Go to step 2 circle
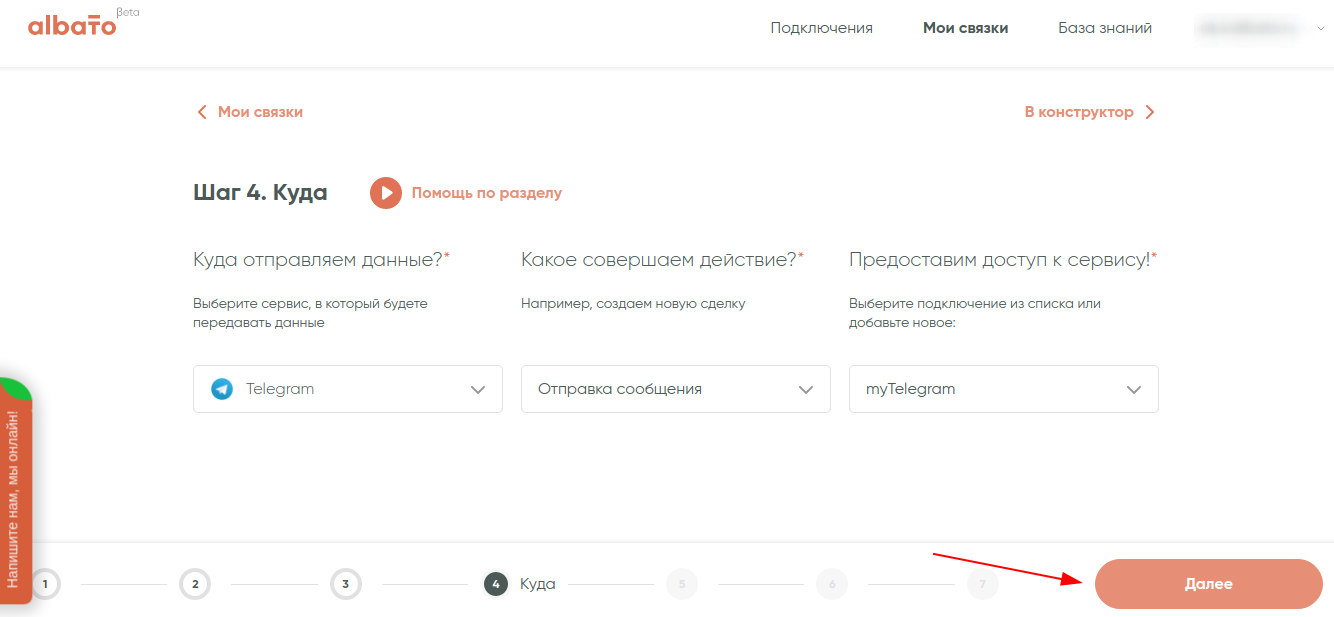This screenshot has width=1334, height=617. pyautogui.click(x=195, y=584)
